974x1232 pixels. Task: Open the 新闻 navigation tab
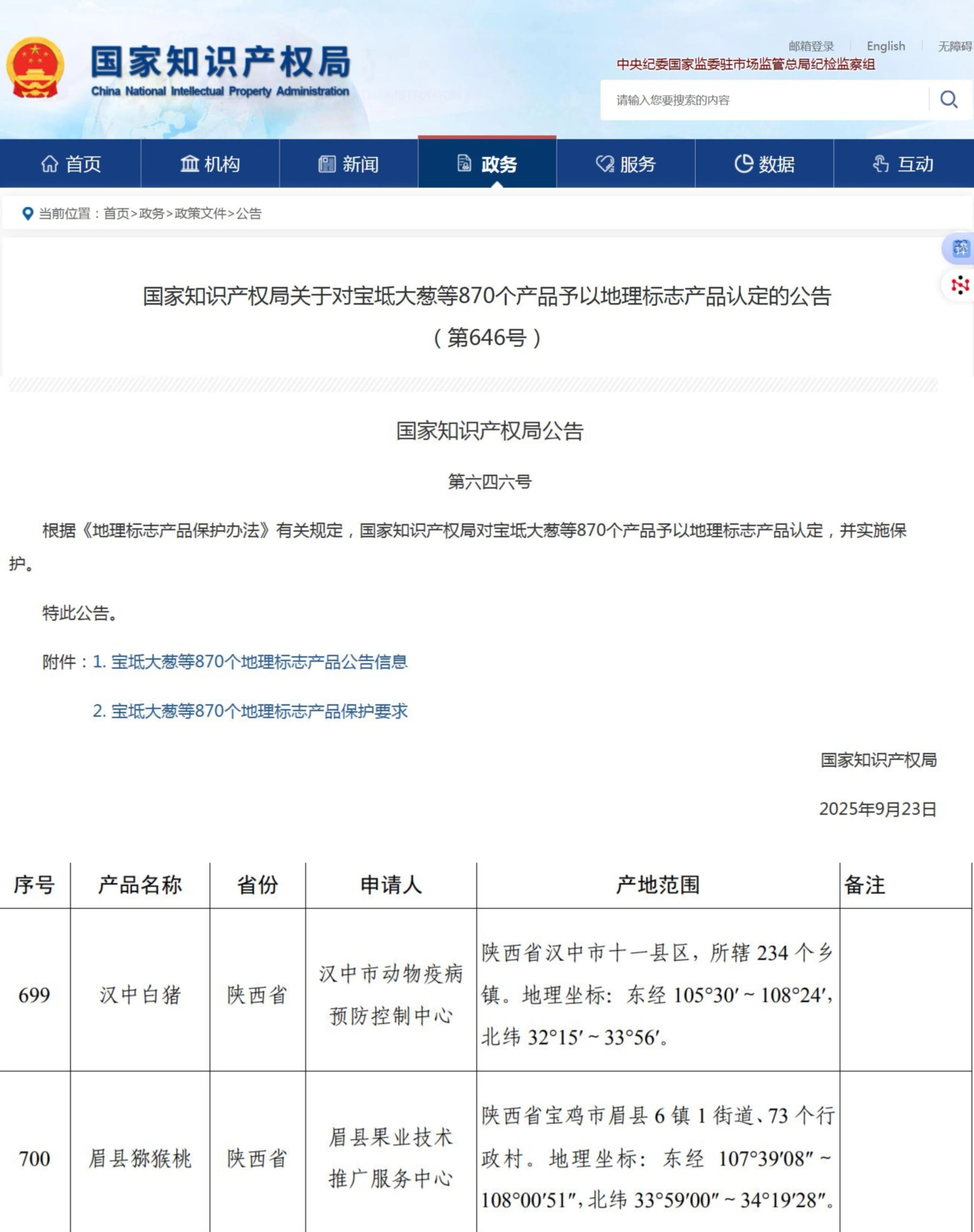tap(349, 164)
